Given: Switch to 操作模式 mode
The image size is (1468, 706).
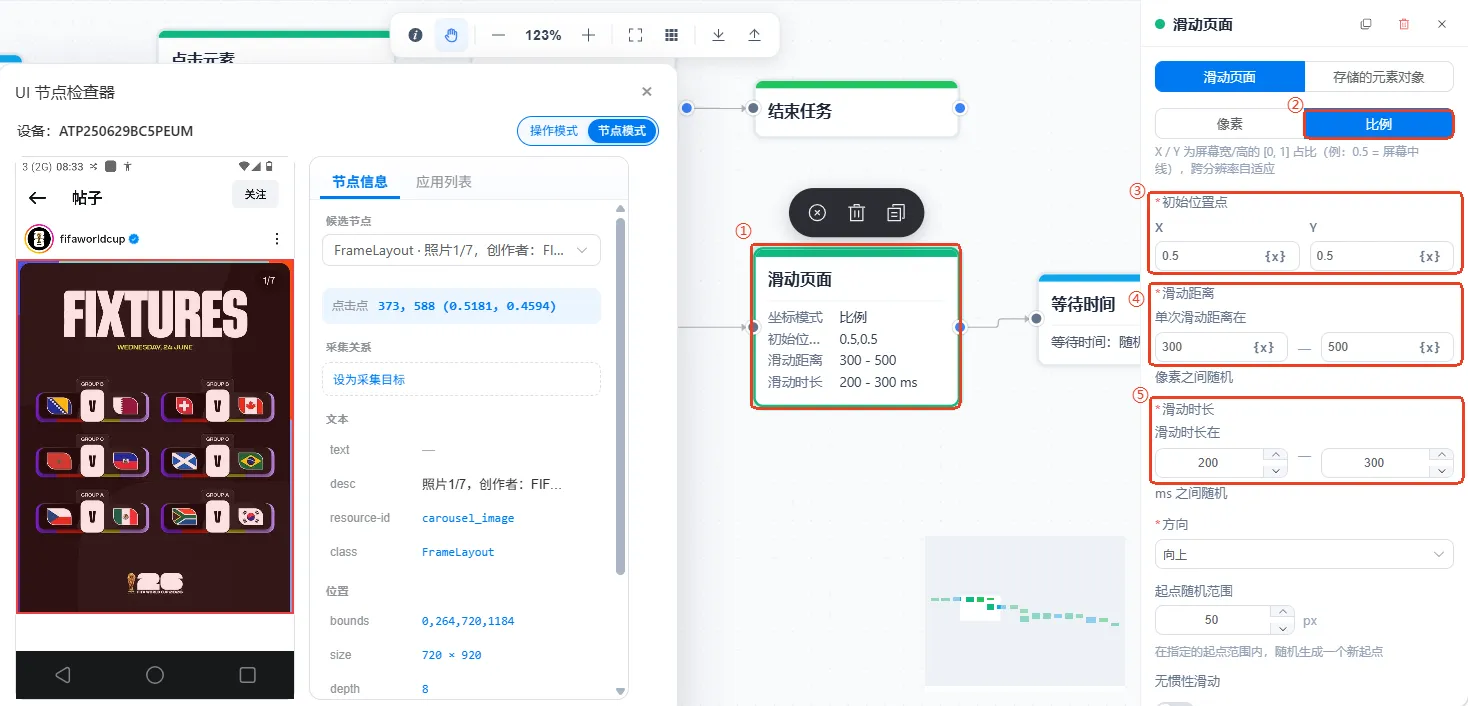Looking at the screenshot, I should [x=554, y=131].
